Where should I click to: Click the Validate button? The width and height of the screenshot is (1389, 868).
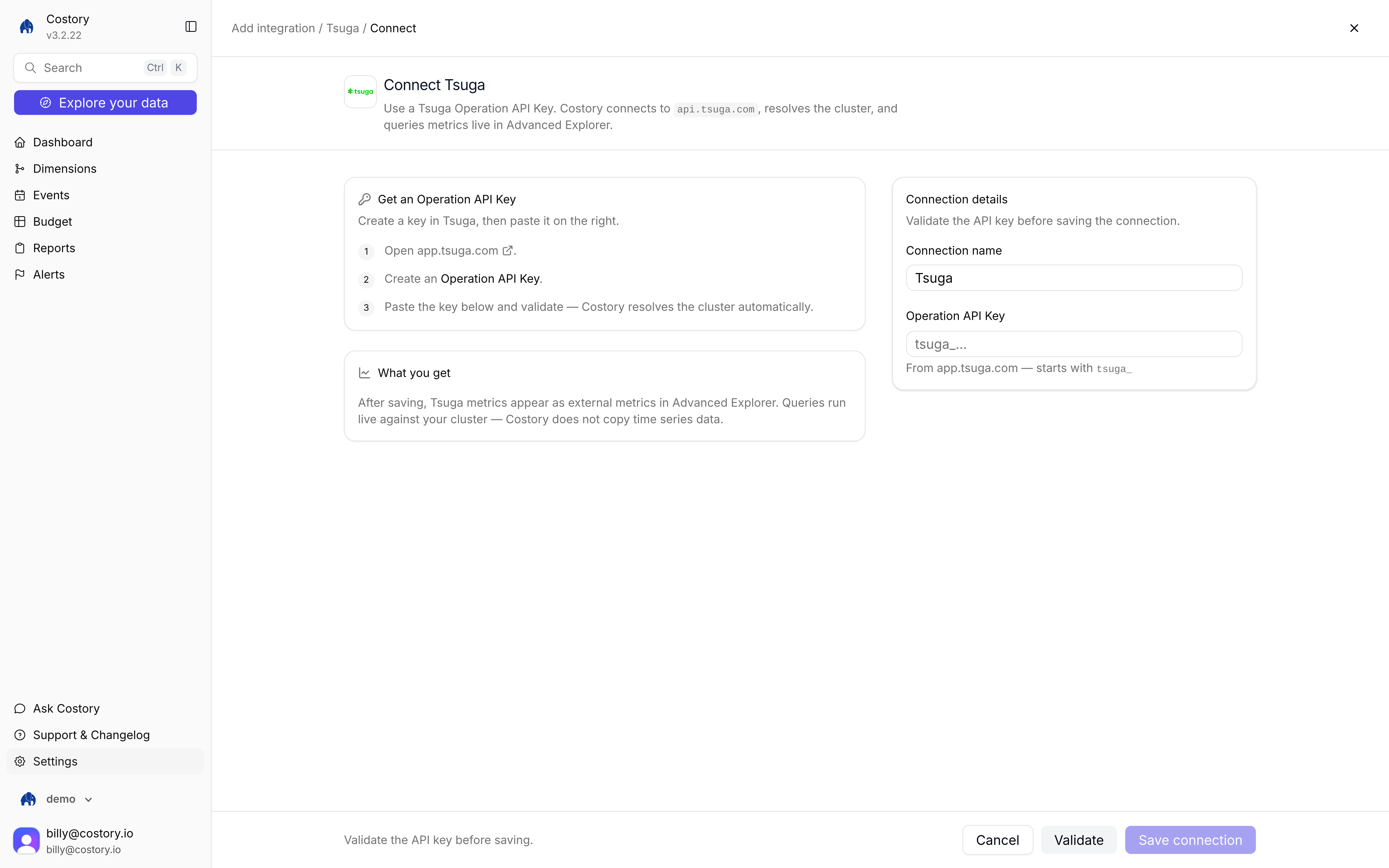click(x=1079, y=840)
